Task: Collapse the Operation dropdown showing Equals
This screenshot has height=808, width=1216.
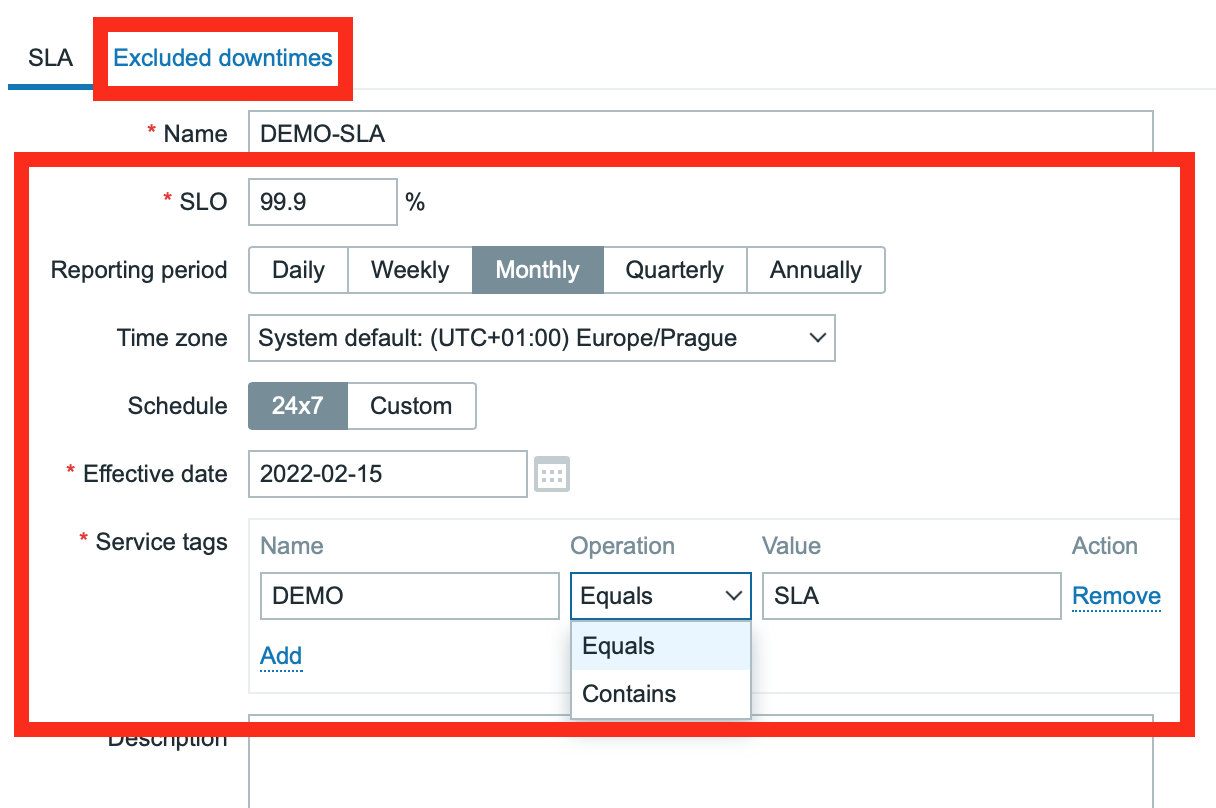Action: click(660, 596)
